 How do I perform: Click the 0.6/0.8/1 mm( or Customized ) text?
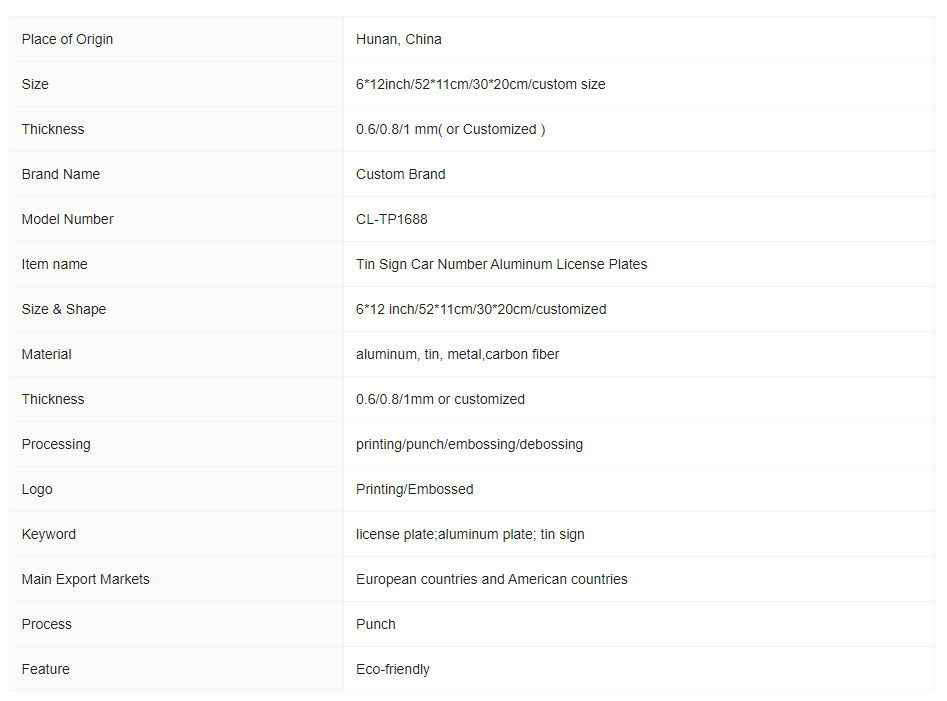tap(451, 129)
